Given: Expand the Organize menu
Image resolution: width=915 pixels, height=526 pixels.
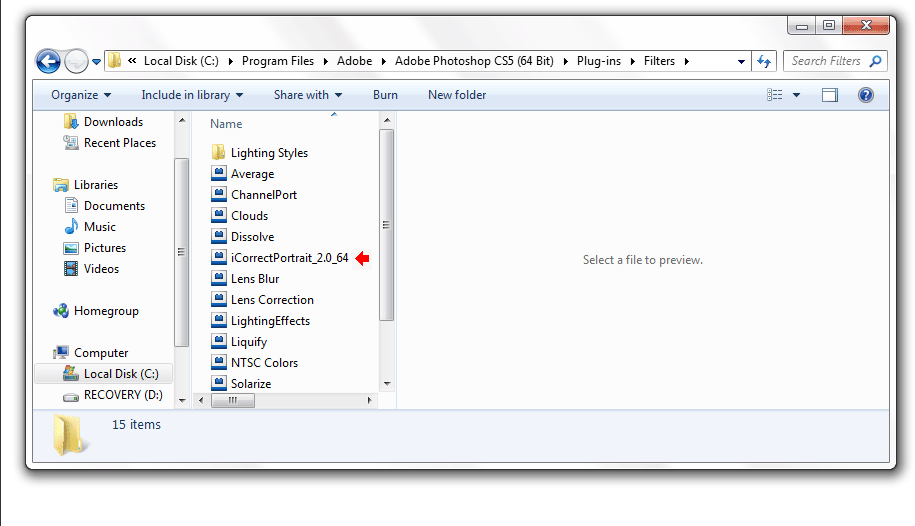Looking at the screenshot, I should pos(81,95).
